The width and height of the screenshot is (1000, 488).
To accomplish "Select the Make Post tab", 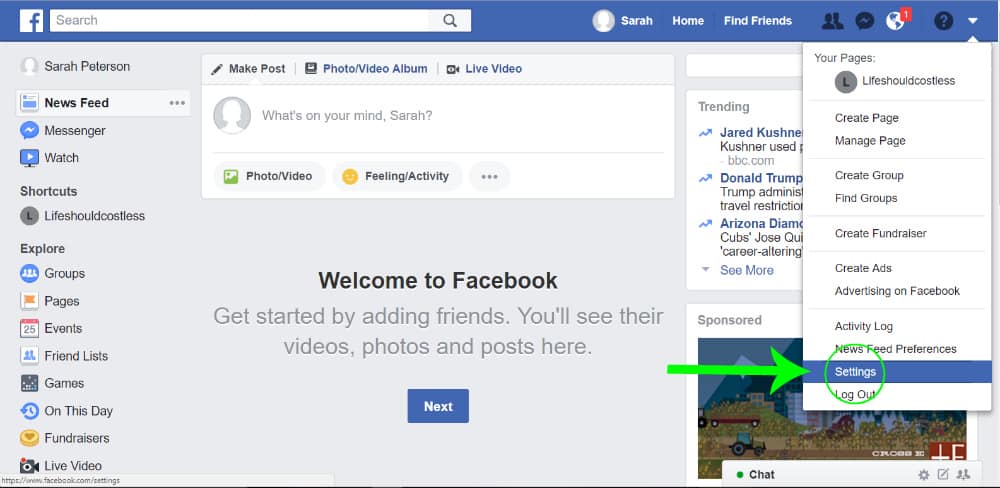I will point(249,68).
